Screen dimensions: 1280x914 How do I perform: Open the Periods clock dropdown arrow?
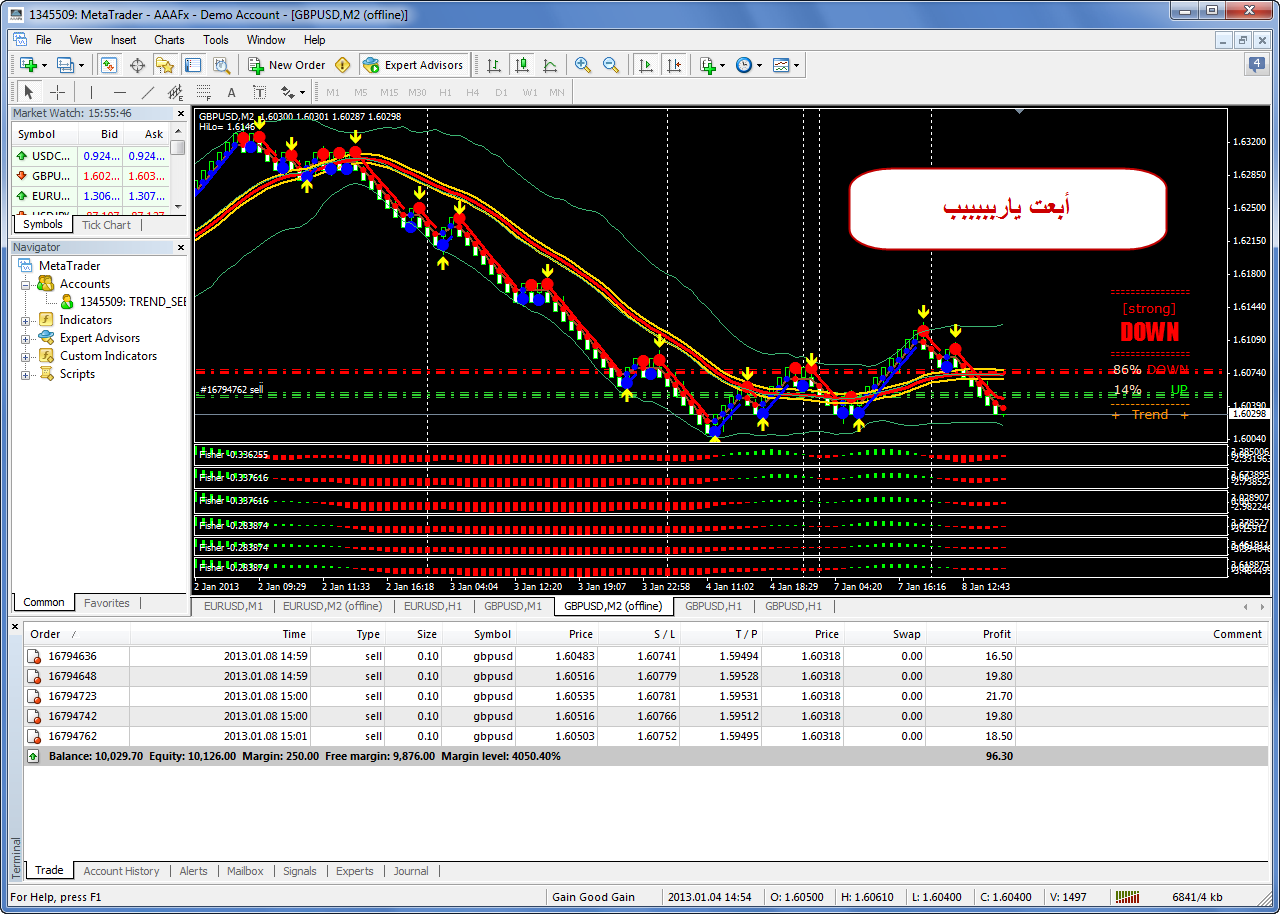[x=760, y=65]
